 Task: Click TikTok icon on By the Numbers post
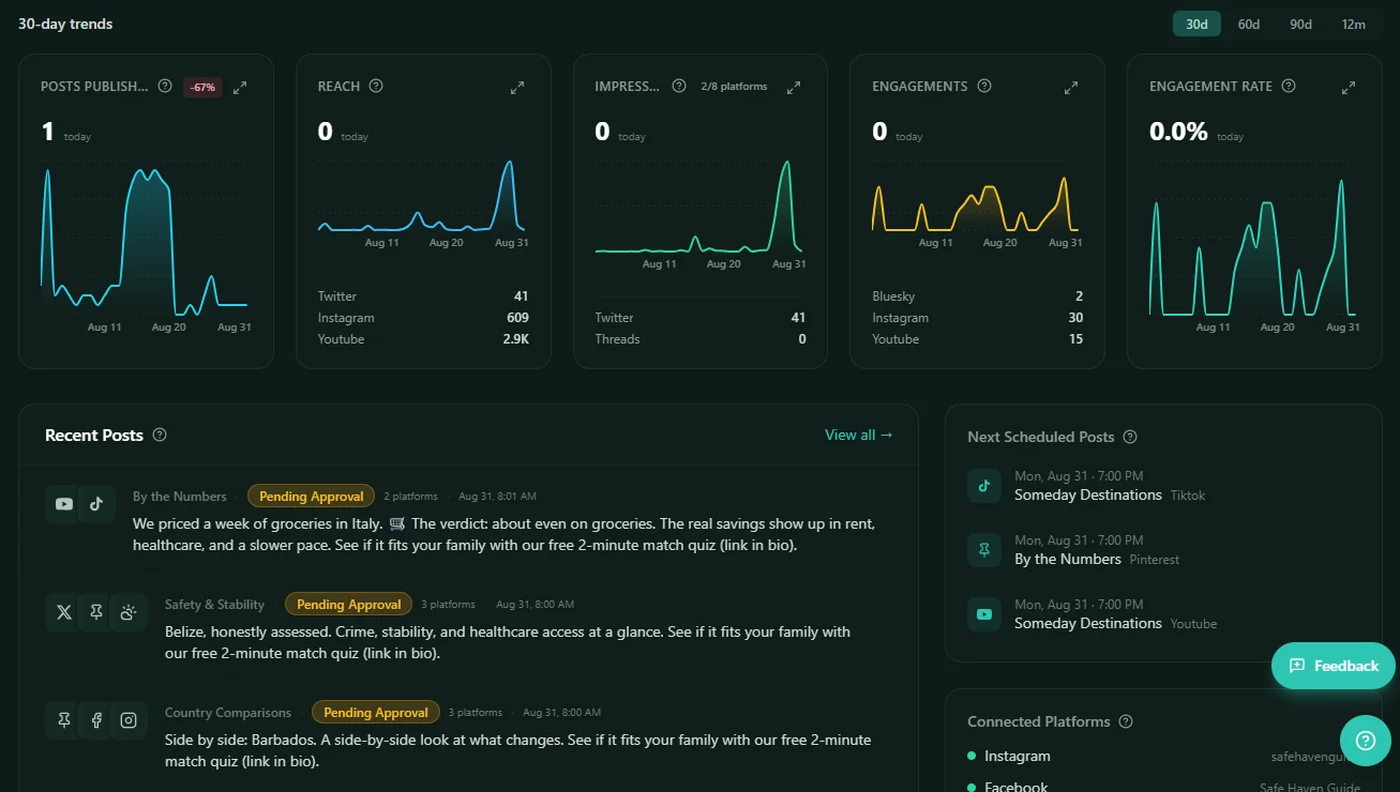coord(96,504)
